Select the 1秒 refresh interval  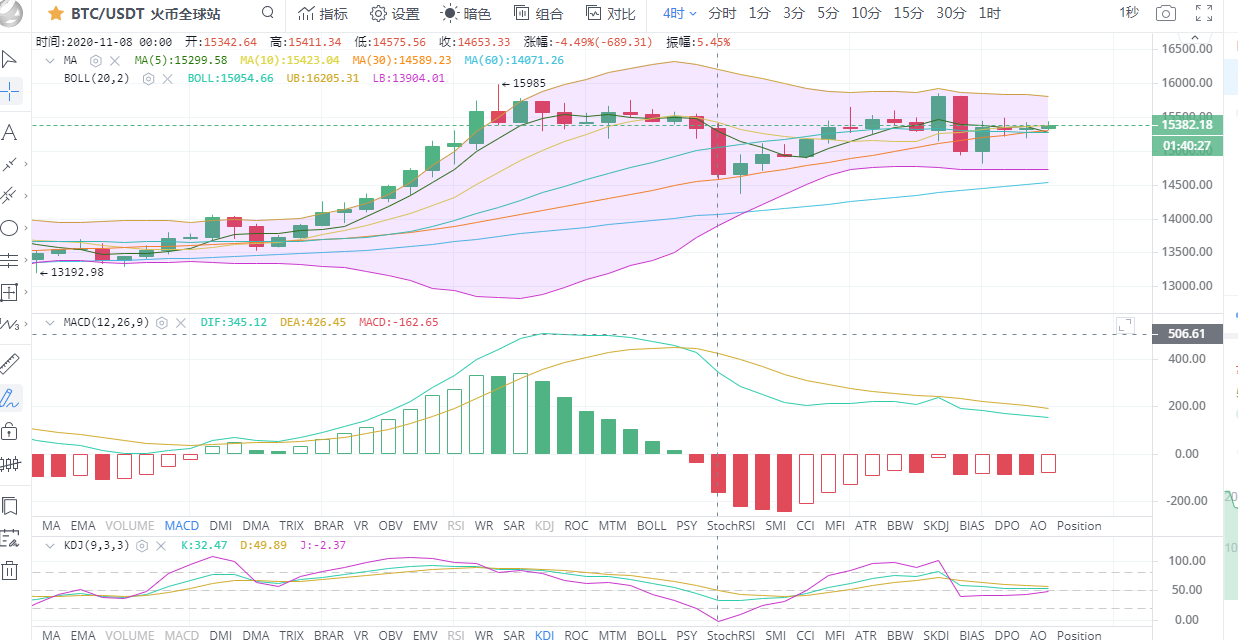tap(1129, 12)
